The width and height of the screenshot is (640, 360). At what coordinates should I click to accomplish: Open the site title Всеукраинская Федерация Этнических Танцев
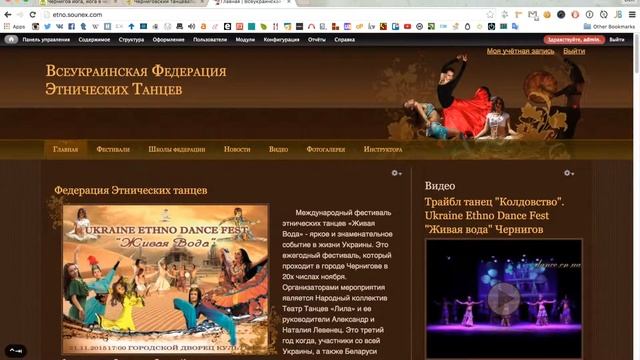pos(136,80)
